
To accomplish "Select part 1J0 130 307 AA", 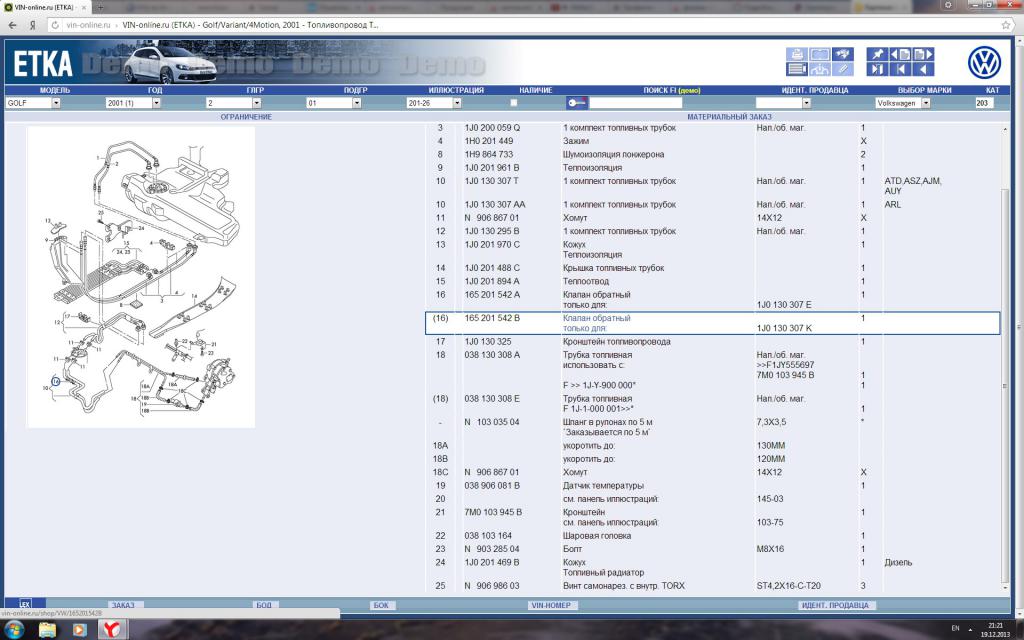I will pyautogui.click(x=495, y=204).
